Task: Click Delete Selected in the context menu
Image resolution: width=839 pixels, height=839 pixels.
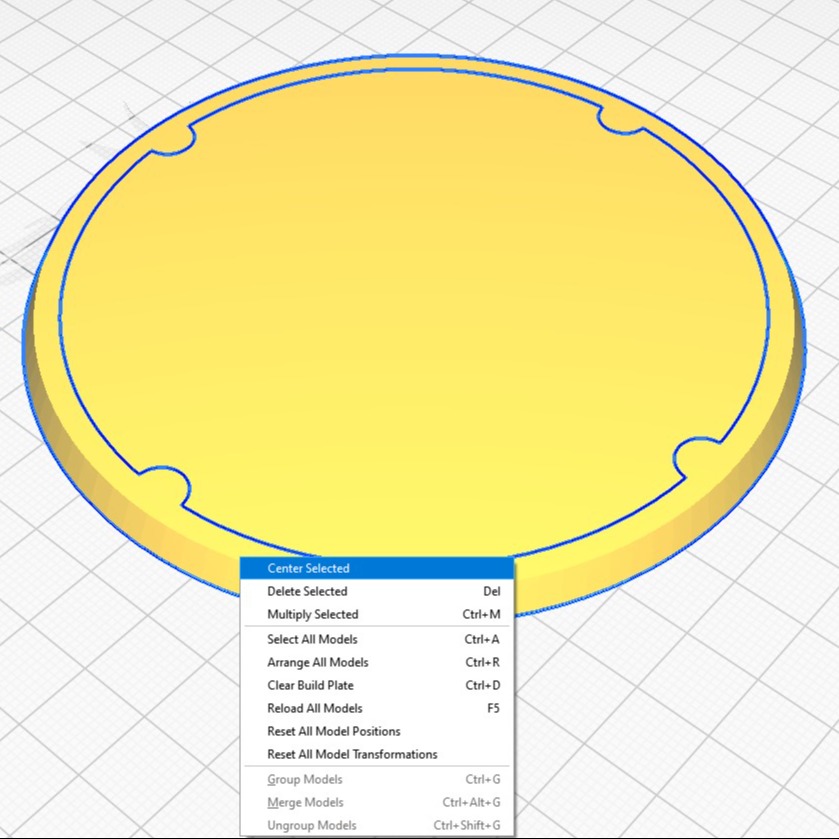Action: point(307,591)
